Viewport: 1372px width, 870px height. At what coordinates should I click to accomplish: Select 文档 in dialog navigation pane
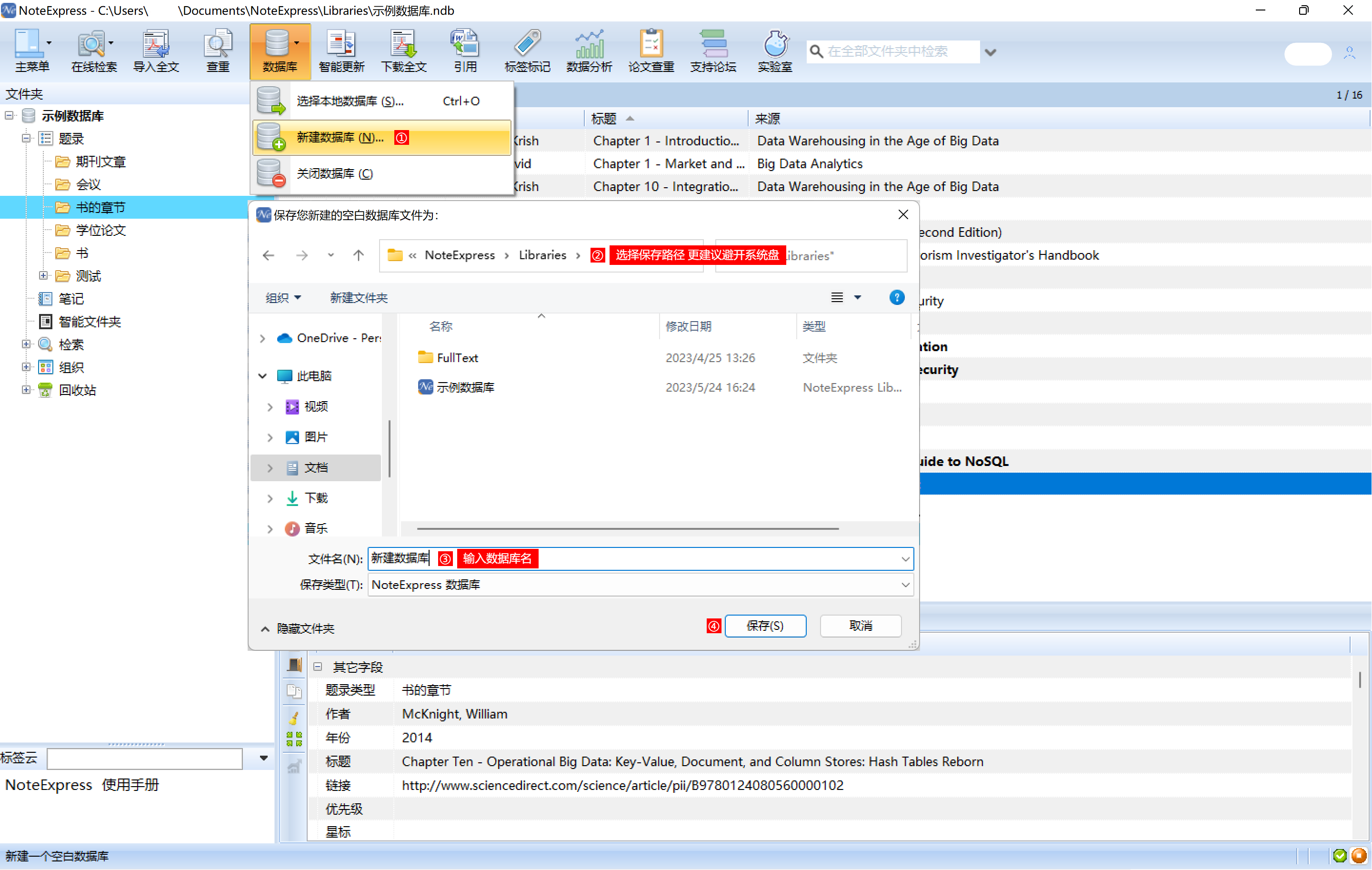click(x=316, y=468)
